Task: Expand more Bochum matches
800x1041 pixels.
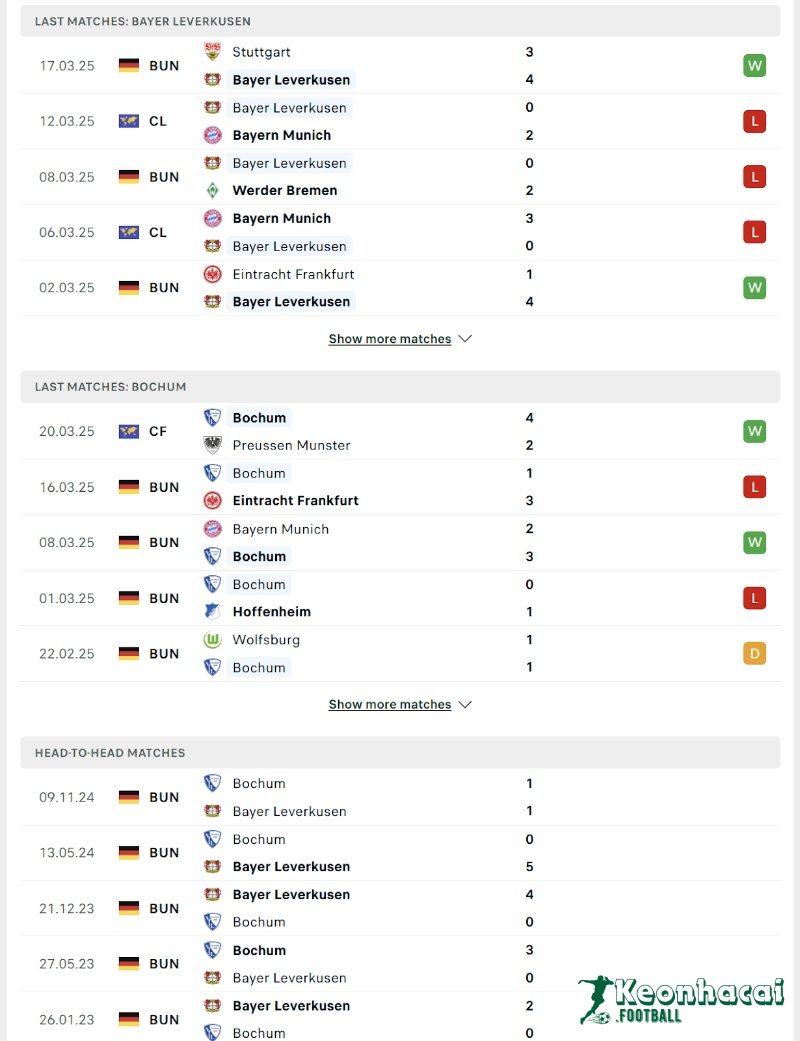Action: (x=390, y=704)
